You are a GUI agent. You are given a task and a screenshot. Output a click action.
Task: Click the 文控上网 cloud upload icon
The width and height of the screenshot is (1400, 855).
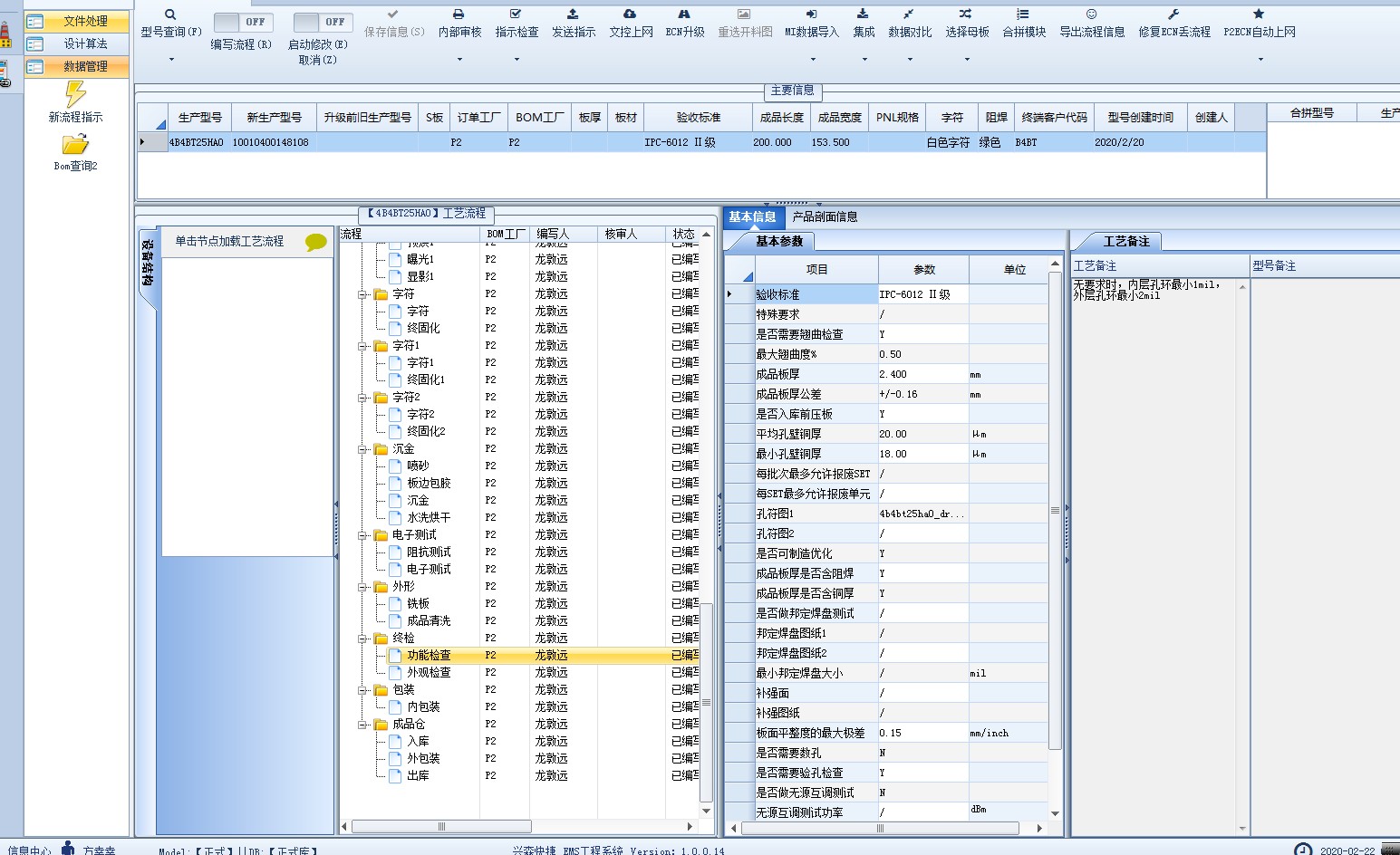coord(630,14)
